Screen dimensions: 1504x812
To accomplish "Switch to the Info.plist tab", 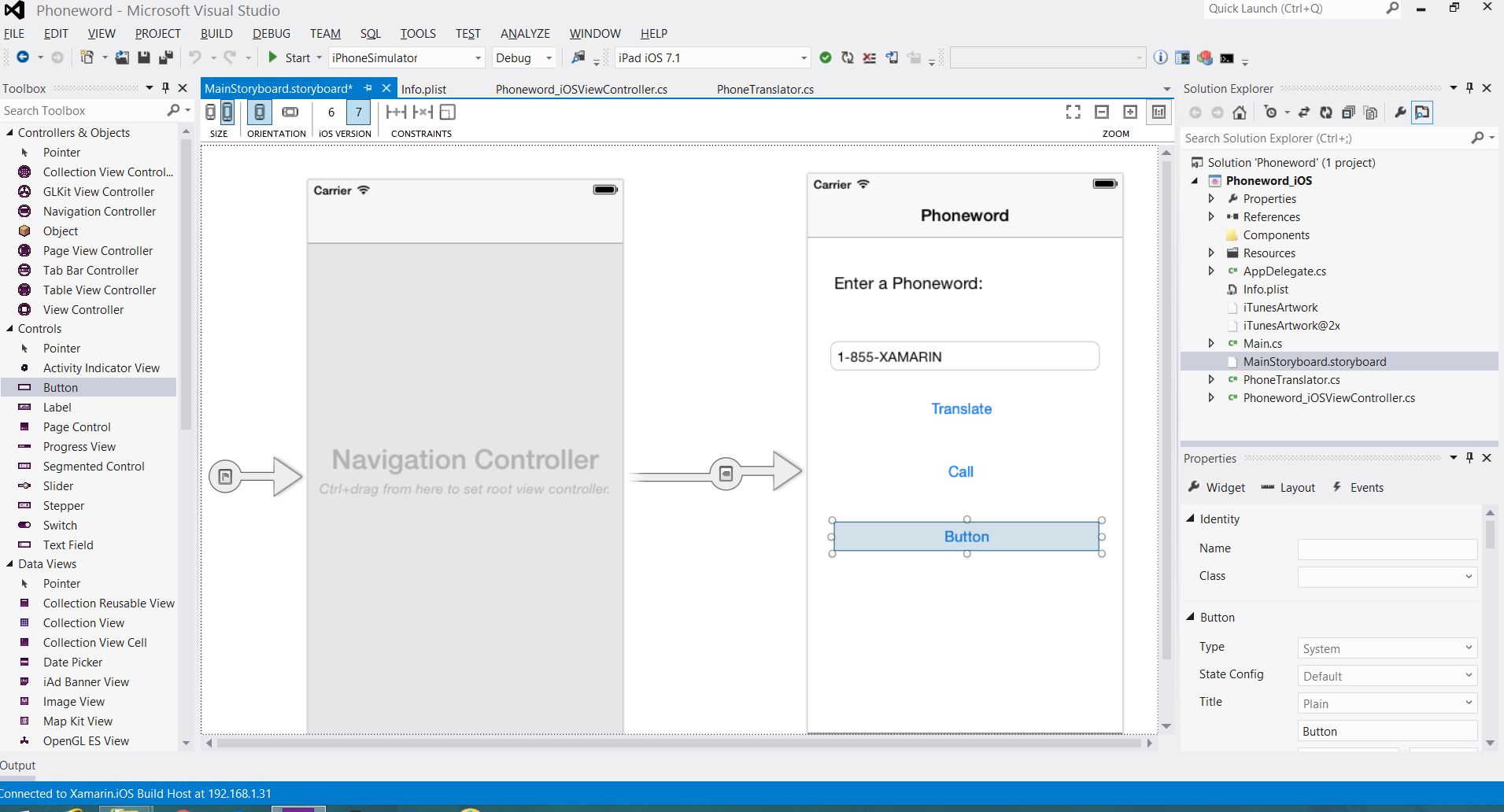I will (x=423, y=89).
